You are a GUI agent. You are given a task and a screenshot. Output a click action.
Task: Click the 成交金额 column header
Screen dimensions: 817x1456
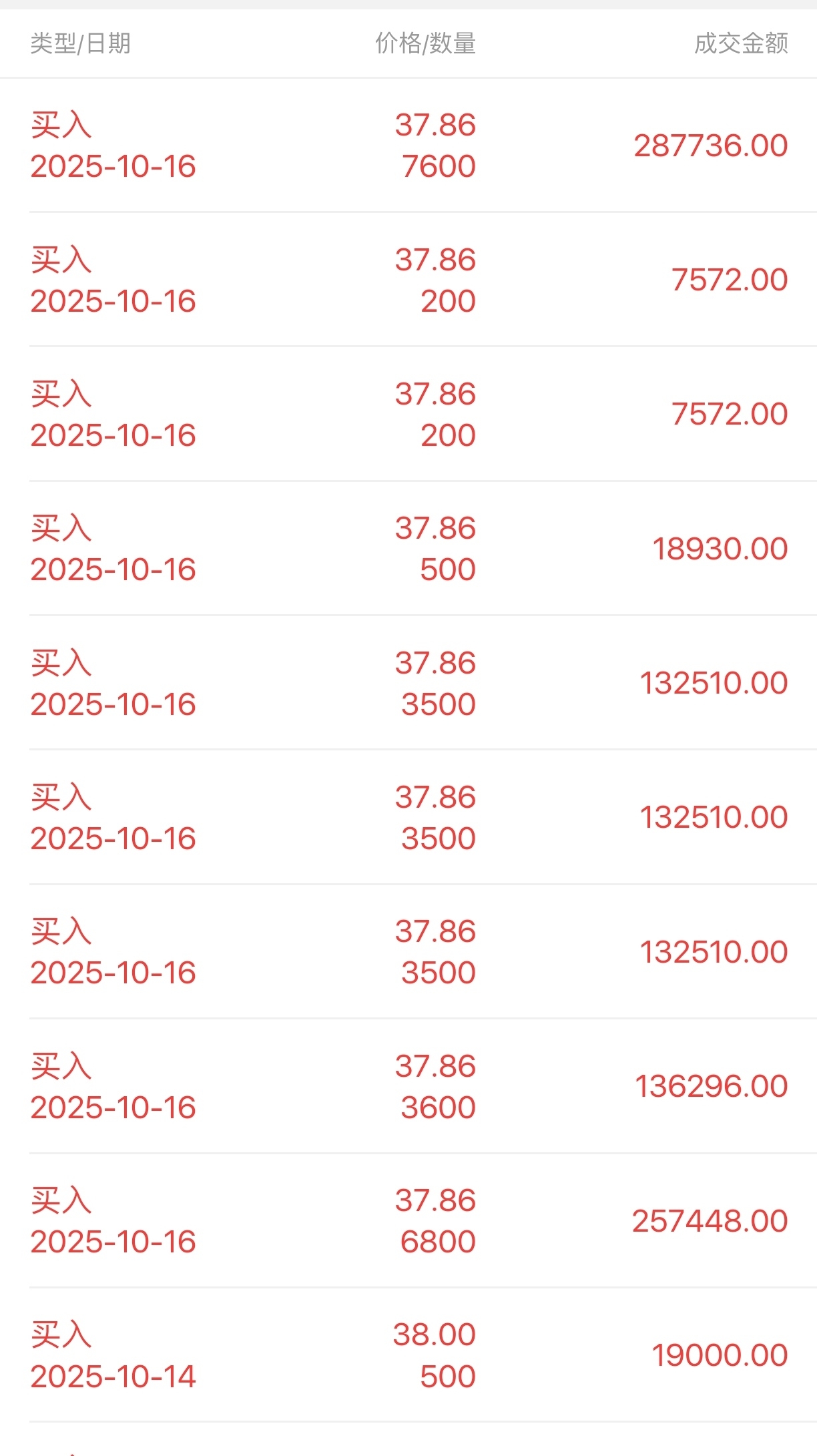pos(741,43)
